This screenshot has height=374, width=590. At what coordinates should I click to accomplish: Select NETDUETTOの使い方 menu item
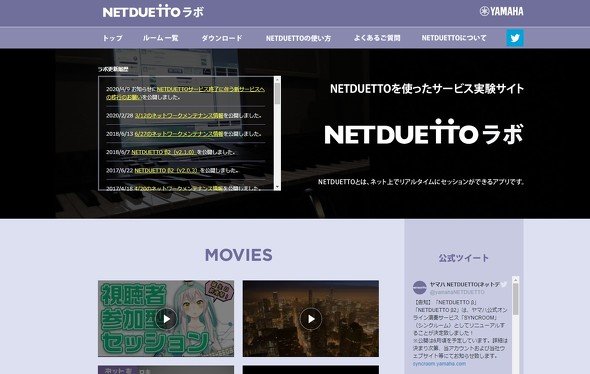[298, 38]
